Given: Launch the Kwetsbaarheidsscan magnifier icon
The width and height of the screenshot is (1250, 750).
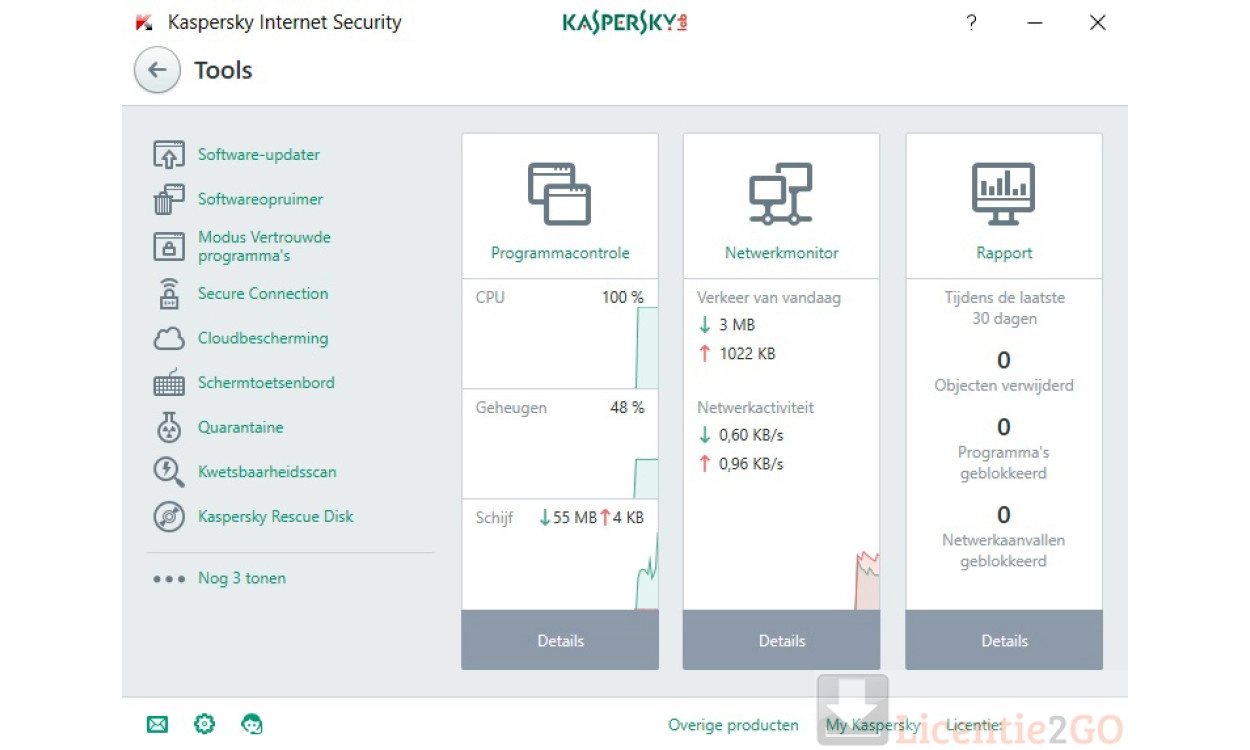Looking at the screenshot, I should click(x=169, y=472).
